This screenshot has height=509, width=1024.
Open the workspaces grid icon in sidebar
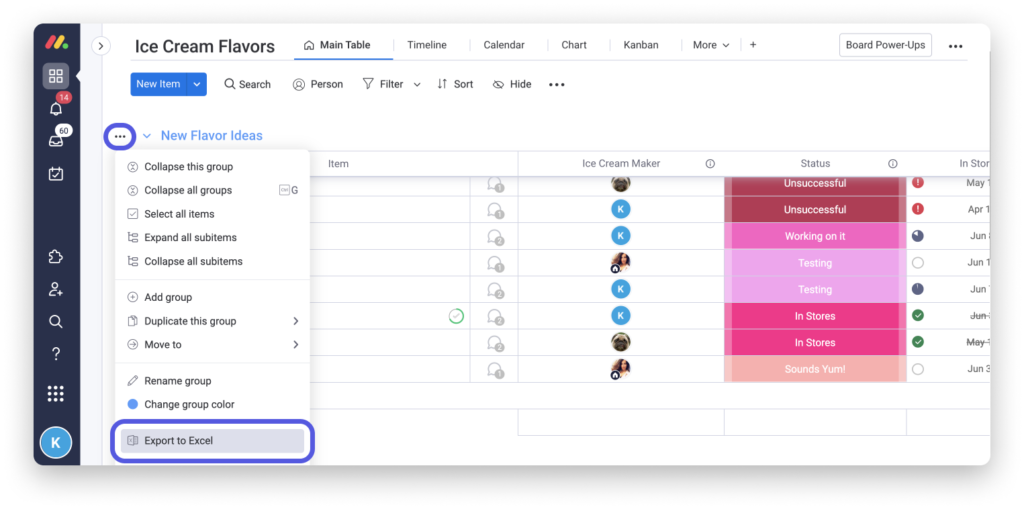click(56, 76)
